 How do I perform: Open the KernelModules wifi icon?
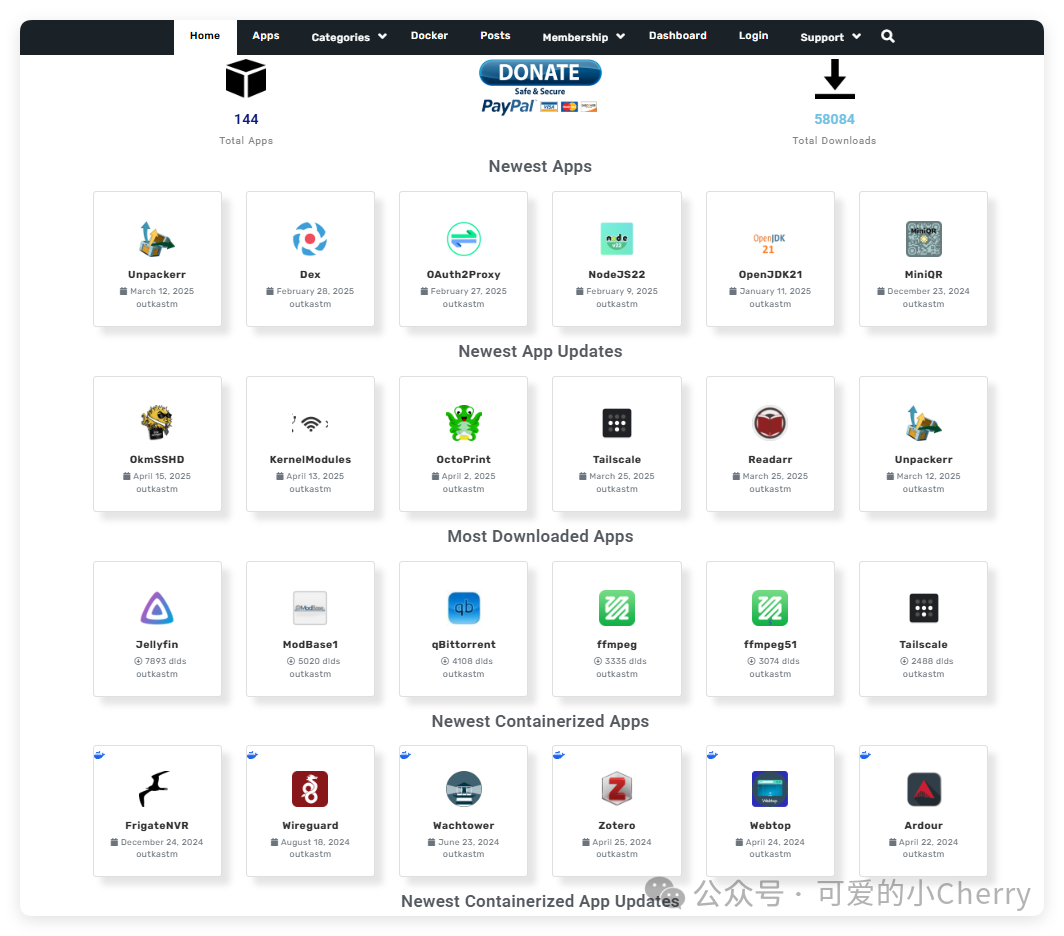310,424
